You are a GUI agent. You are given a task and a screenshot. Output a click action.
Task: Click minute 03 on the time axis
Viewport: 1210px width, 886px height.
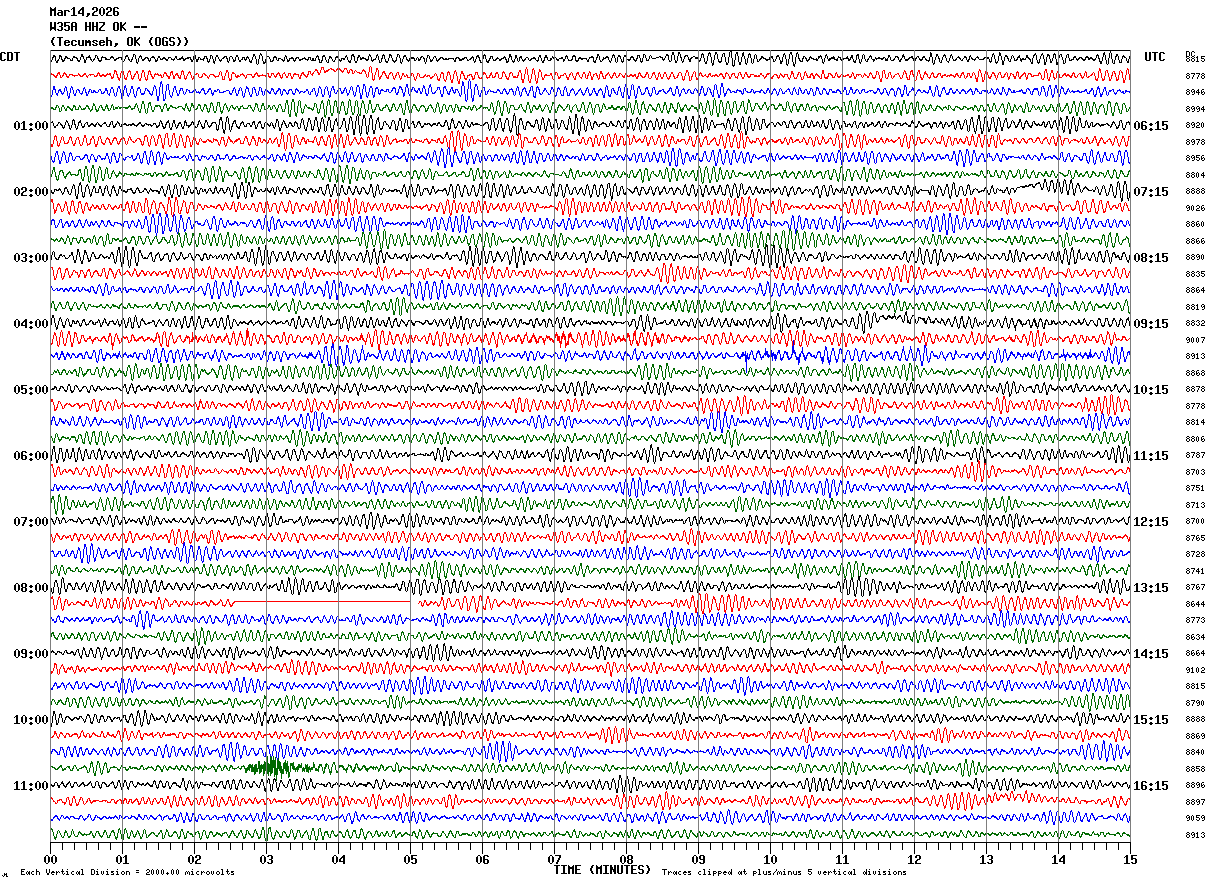click(x=266, y=859)
